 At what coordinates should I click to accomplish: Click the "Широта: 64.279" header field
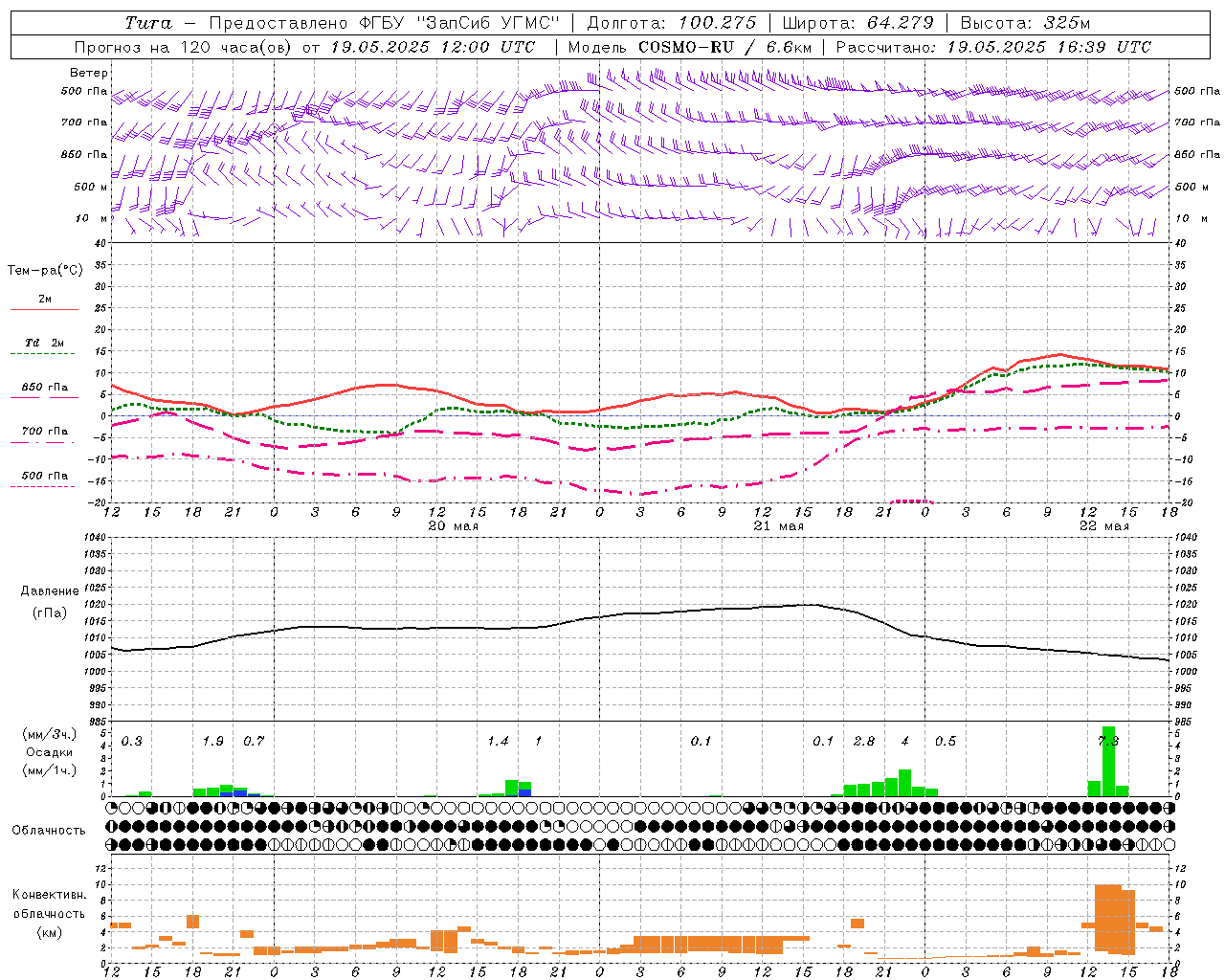coord(857,23)
